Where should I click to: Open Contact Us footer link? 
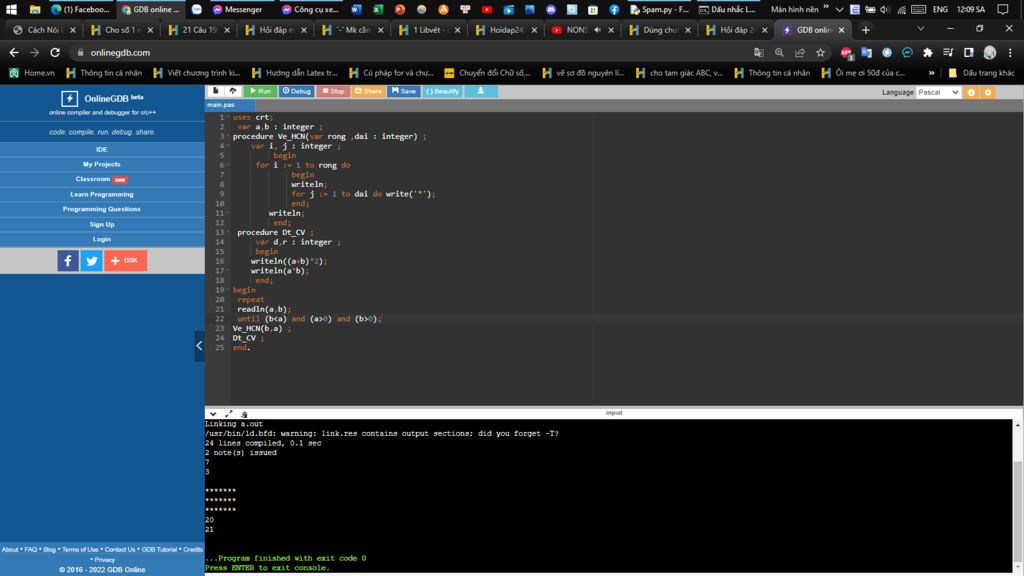tap(120, 550)
